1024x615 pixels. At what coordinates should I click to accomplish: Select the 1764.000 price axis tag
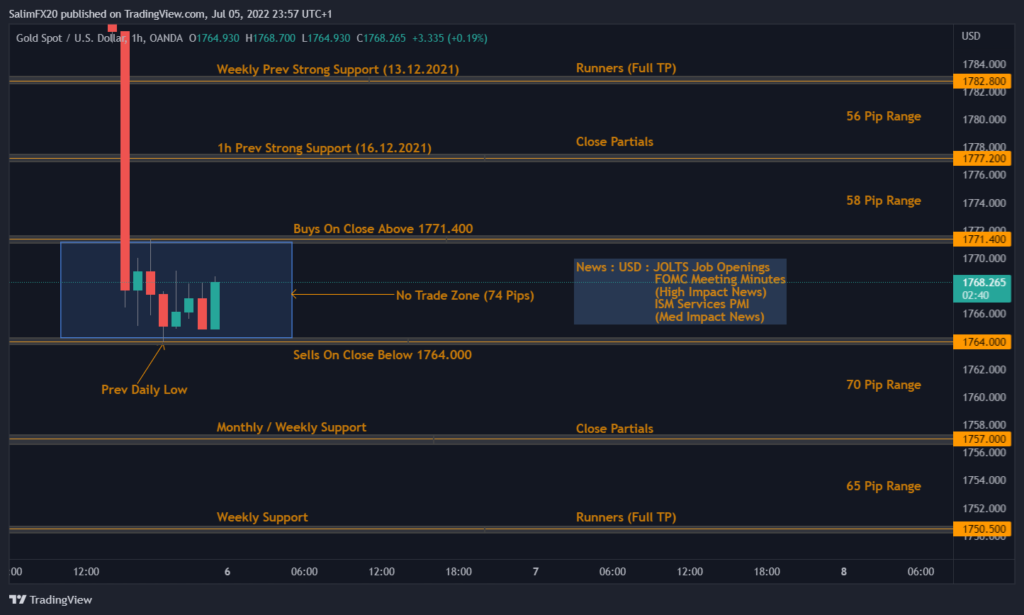coord(985,342)
